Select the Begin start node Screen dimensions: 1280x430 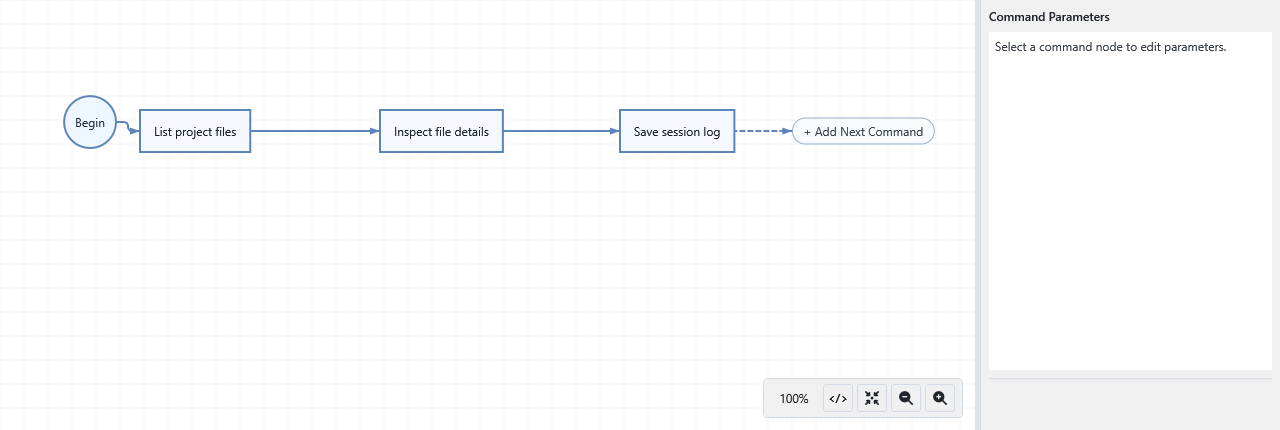pos(90,123)
